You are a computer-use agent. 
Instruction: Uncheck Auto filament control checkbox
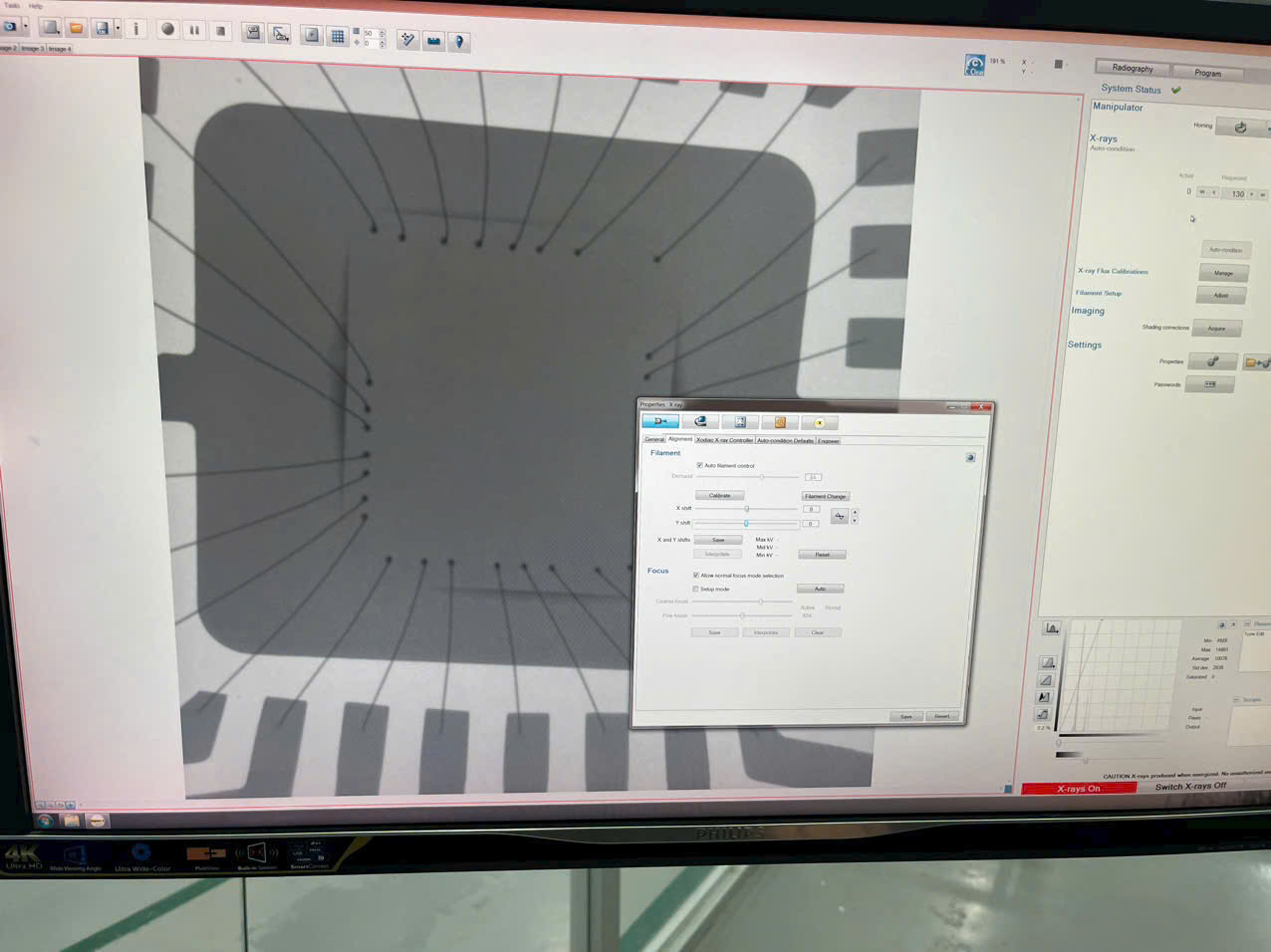[699, 465]
